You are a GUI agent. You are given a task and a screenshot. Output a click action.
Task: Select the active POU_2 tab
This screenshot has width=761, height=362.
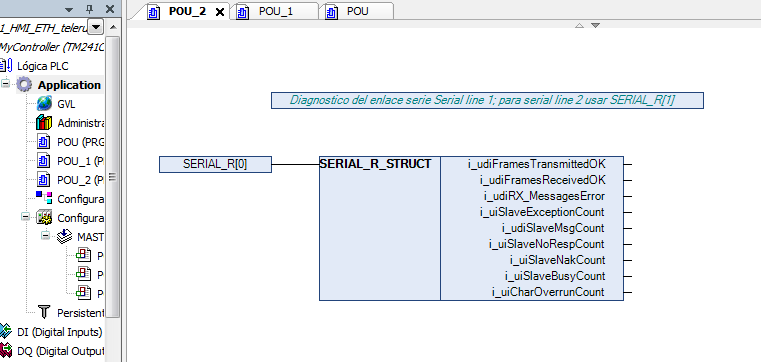187,12
